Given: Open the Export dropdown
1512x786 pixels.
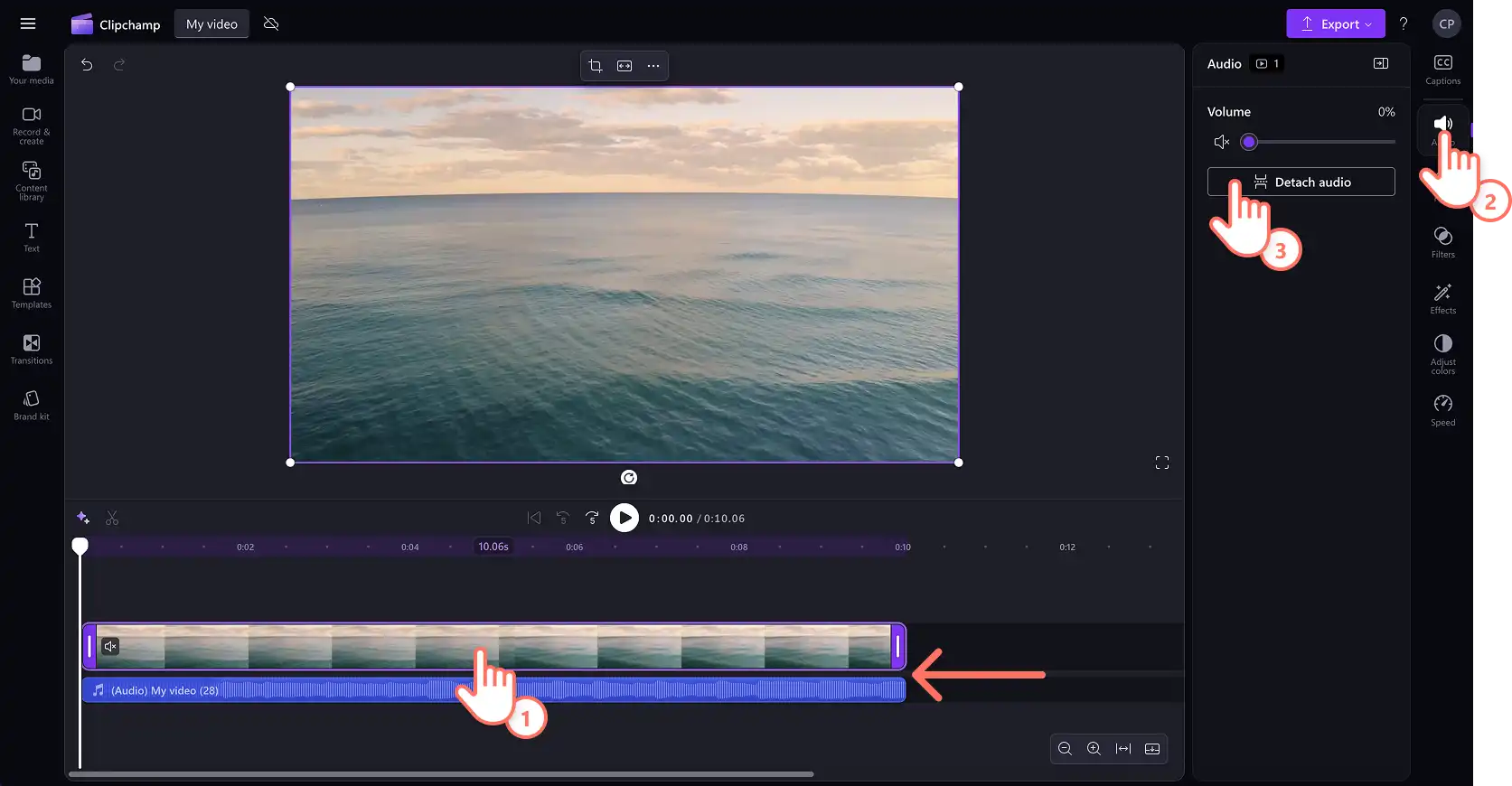Looking at the screenshot, I should point(1336,24).
